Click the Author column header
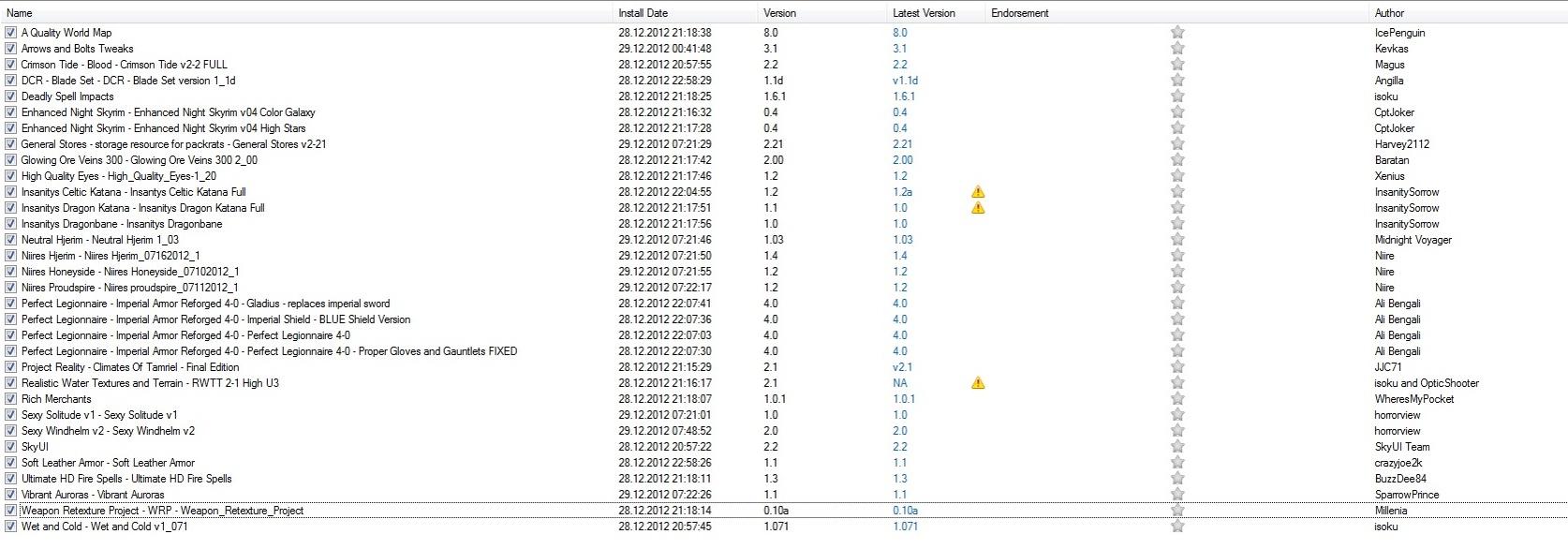The image size is (1568, 549). point(1389,13)
